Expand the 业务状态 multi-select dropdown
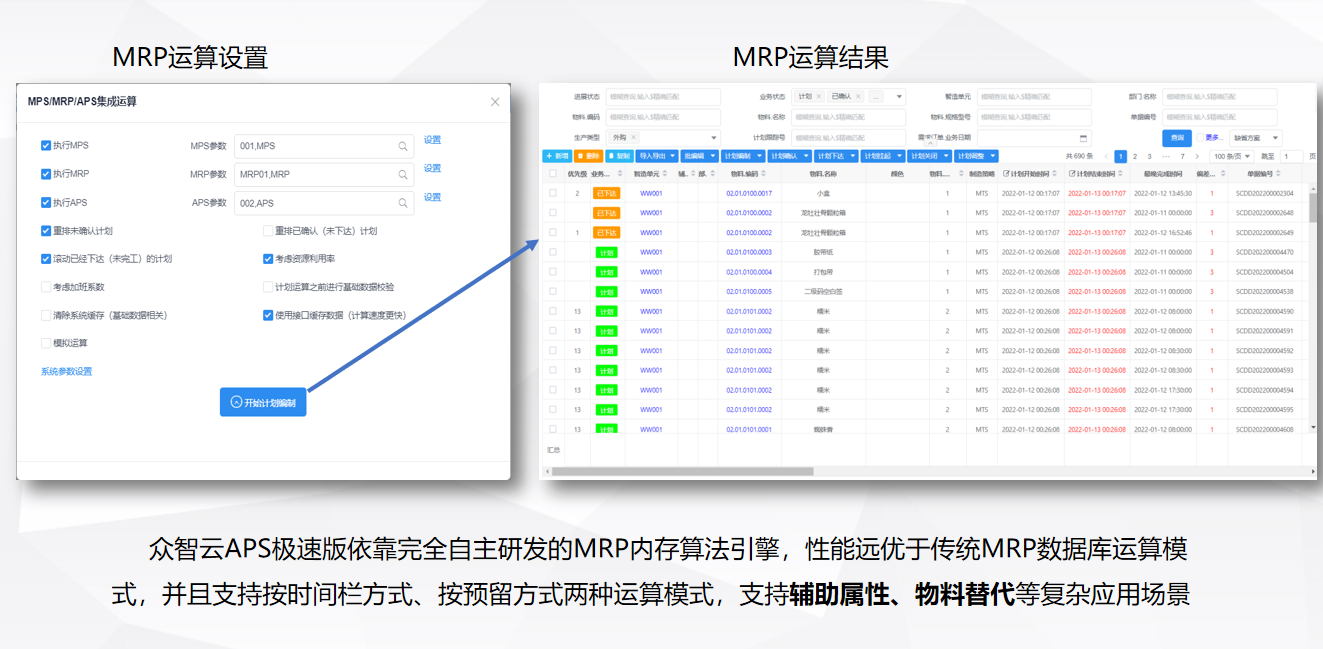This screenshot has width=1323, height=649. [x=899, y=97]
